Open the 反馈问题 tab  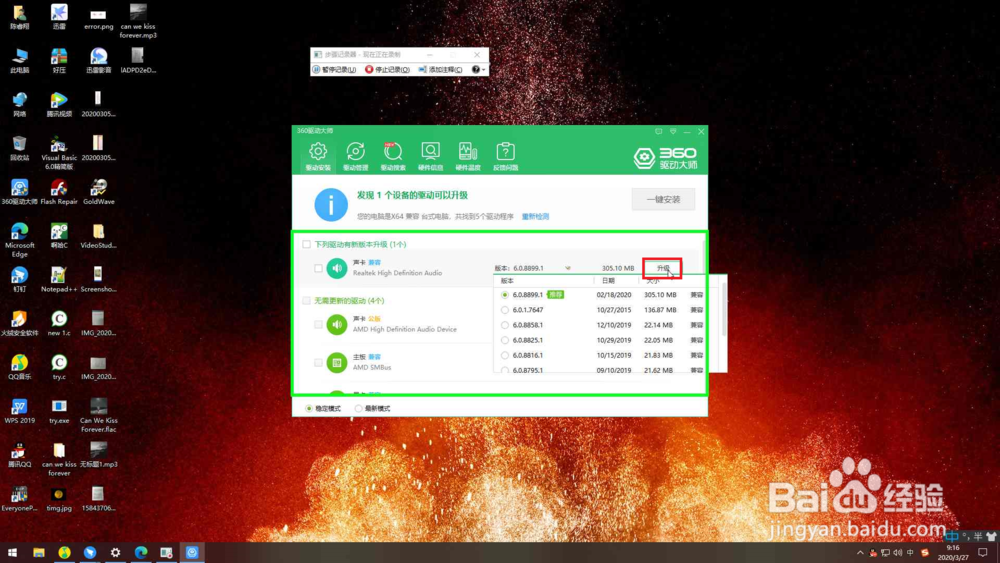pyautogui.click(x=505, y=157)
